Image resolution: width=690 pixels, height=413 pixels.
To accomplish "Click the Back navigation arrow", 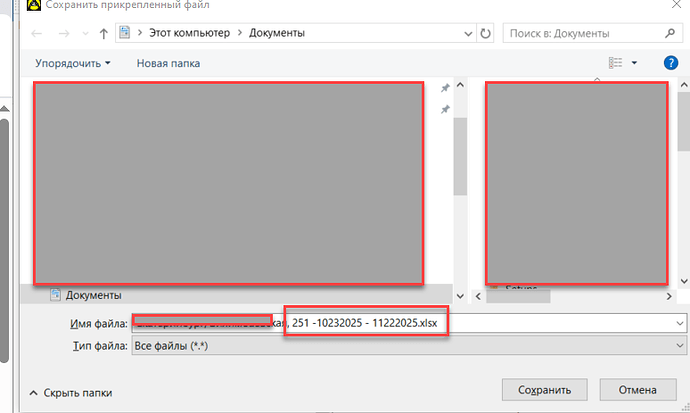I will pyautogui.click(x=37, y=33).
